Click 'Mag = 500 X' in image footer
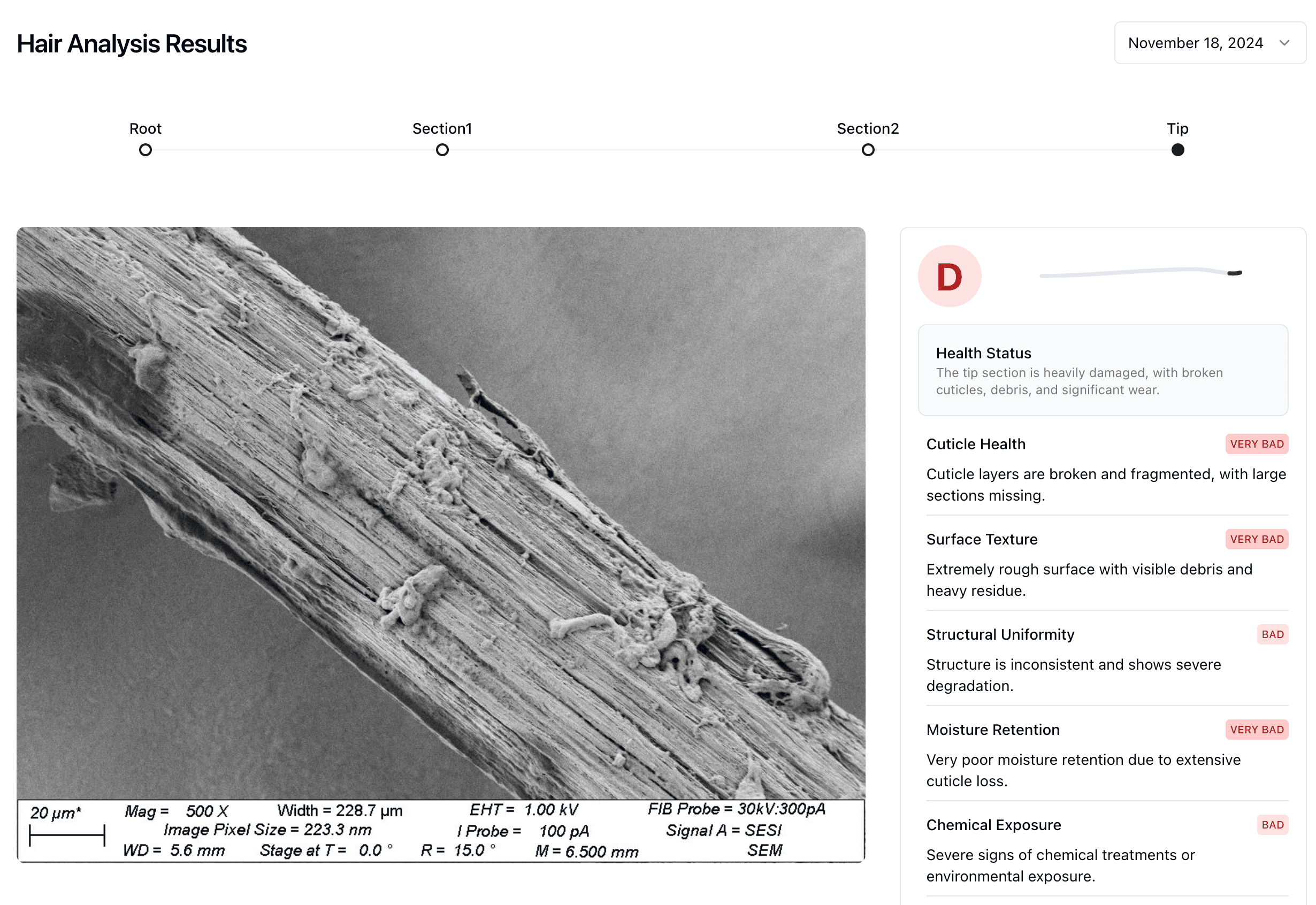Screen dimensions: 1316x905 pyautogui.click(x=177, y=811)
